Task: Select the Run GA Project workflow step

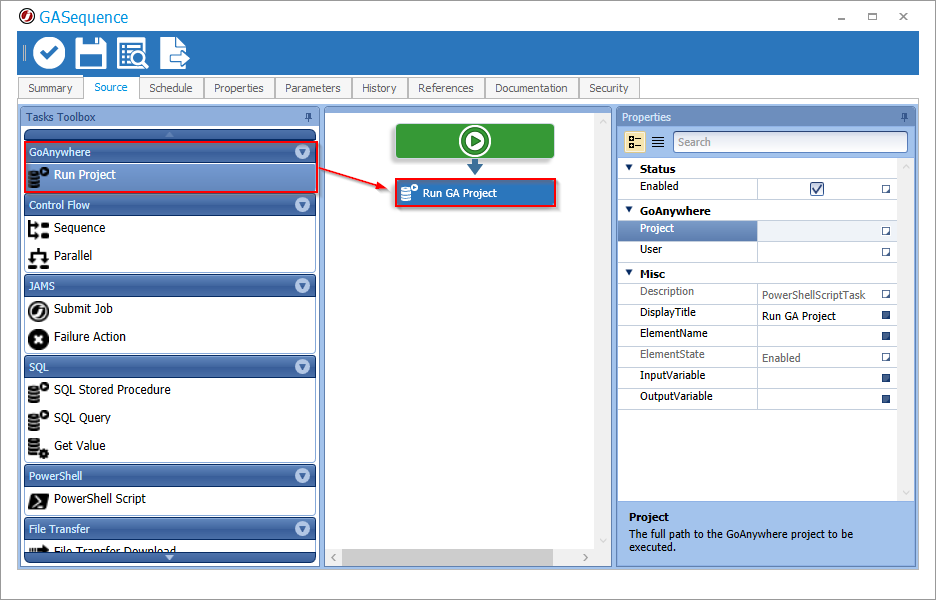Action: [x=475, y=193]
